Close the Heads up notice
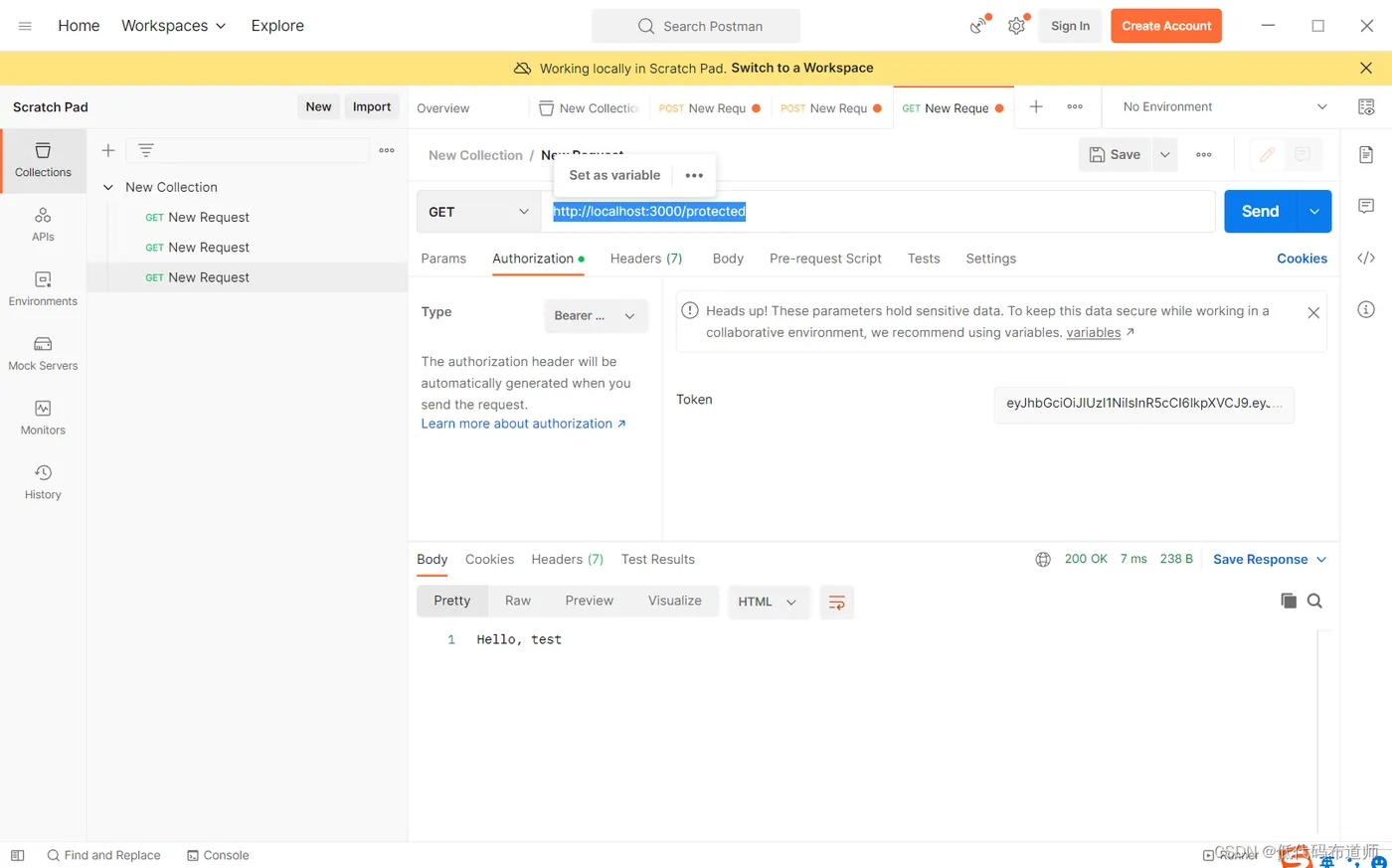Viewport: 1392px width, 868px height. pos(1313,312)
